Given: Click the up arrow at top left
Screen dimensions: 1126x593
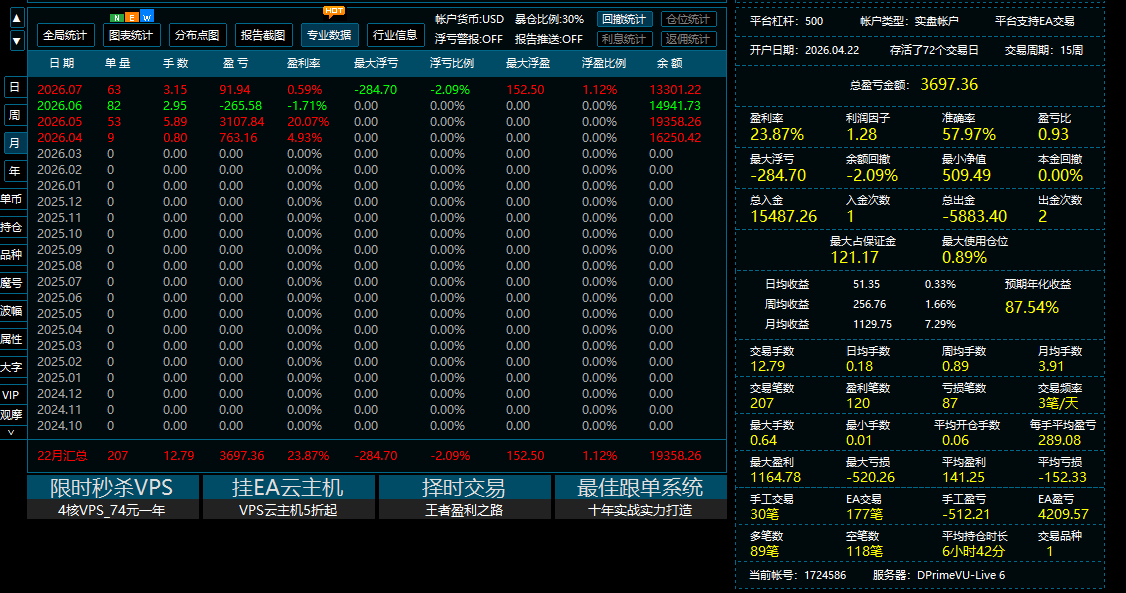Looking at the screenshot, I should tap(17, 18).
